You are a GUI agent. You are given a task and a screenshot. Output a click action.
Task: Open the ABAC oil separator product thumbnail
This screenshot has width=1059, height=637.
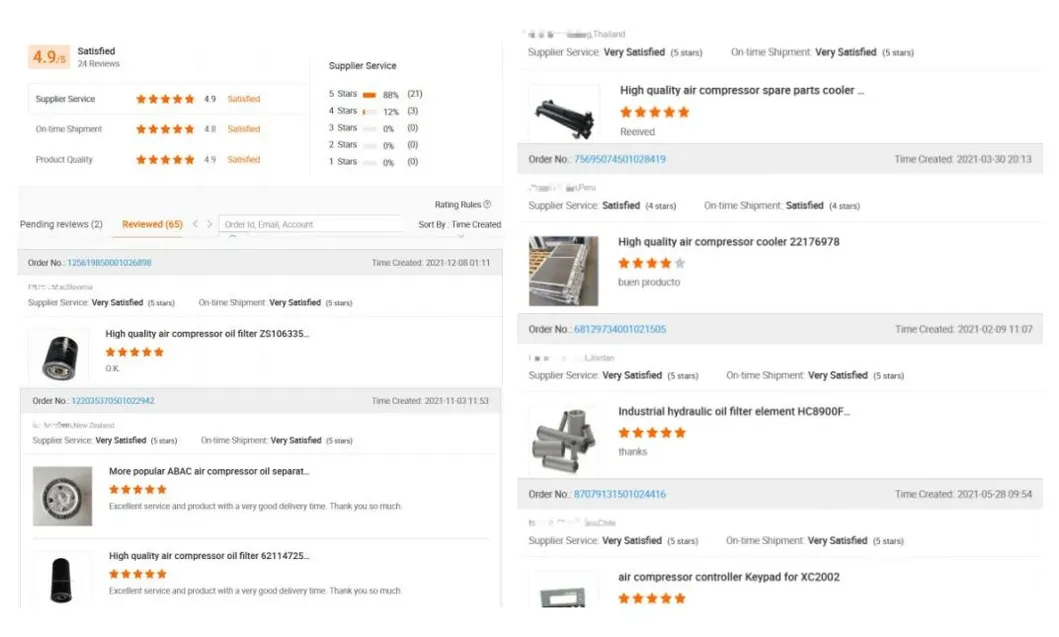click(x=62, y=496)
